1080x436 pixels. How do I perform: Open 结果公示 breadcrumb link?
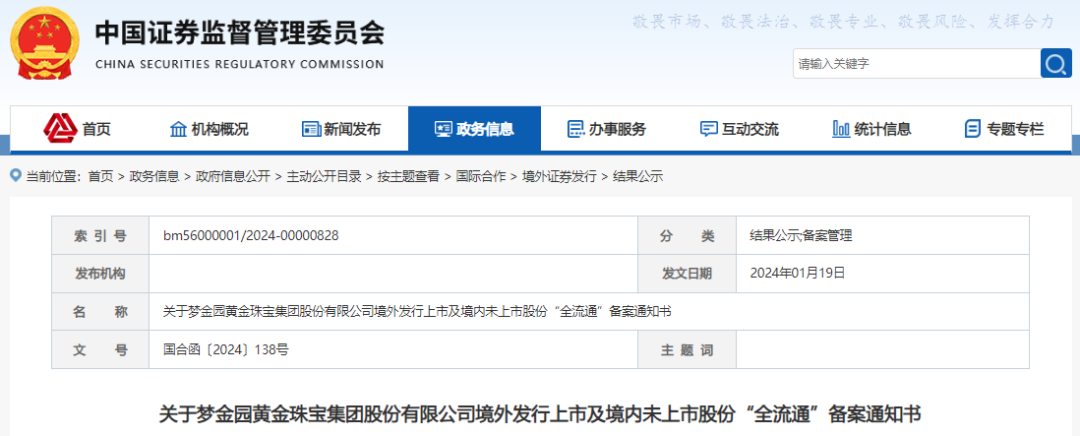click(x=638, y=176)
